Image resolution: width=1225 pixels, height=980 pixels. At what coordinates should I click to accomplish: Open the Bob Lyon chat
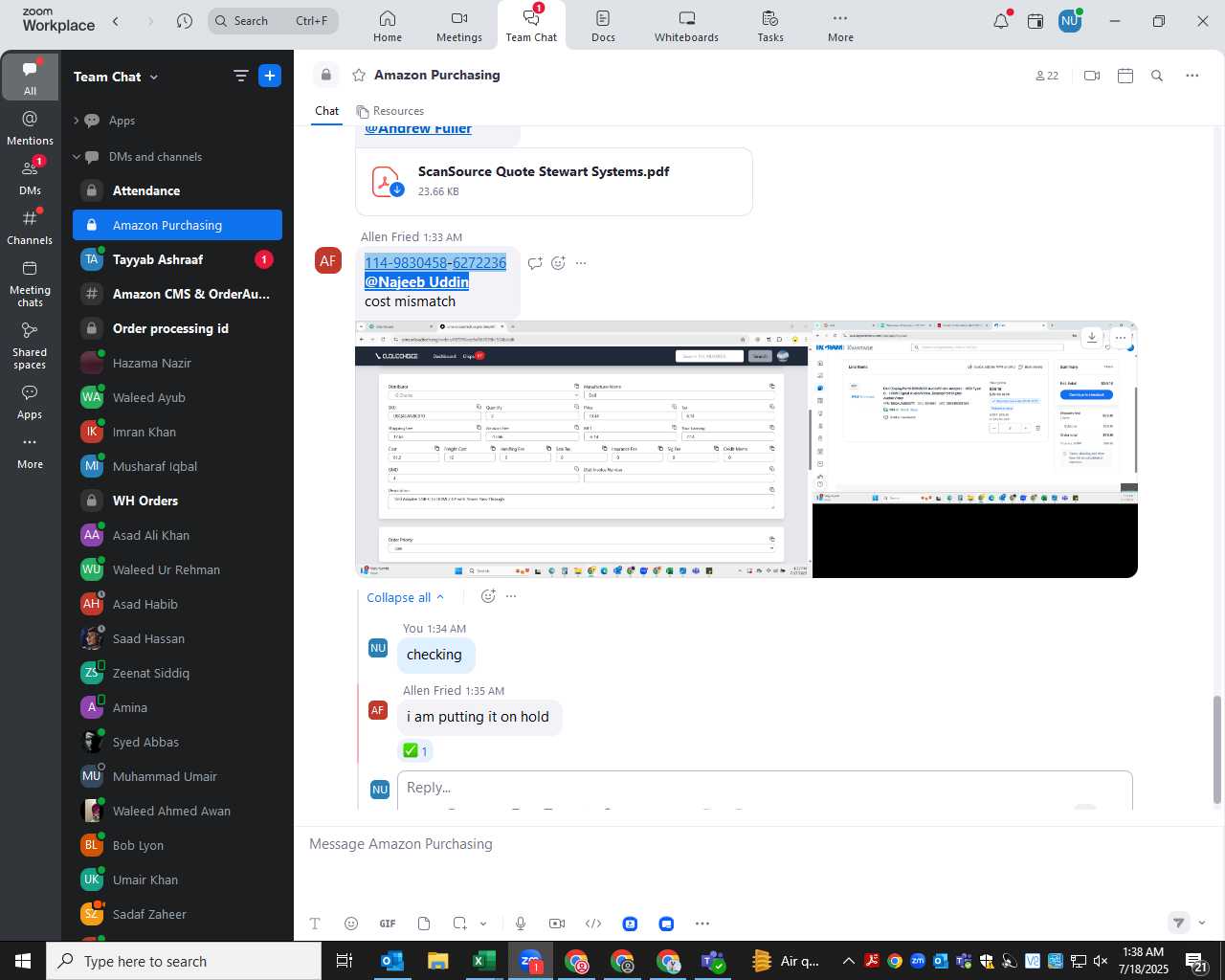tap(177, 845)
